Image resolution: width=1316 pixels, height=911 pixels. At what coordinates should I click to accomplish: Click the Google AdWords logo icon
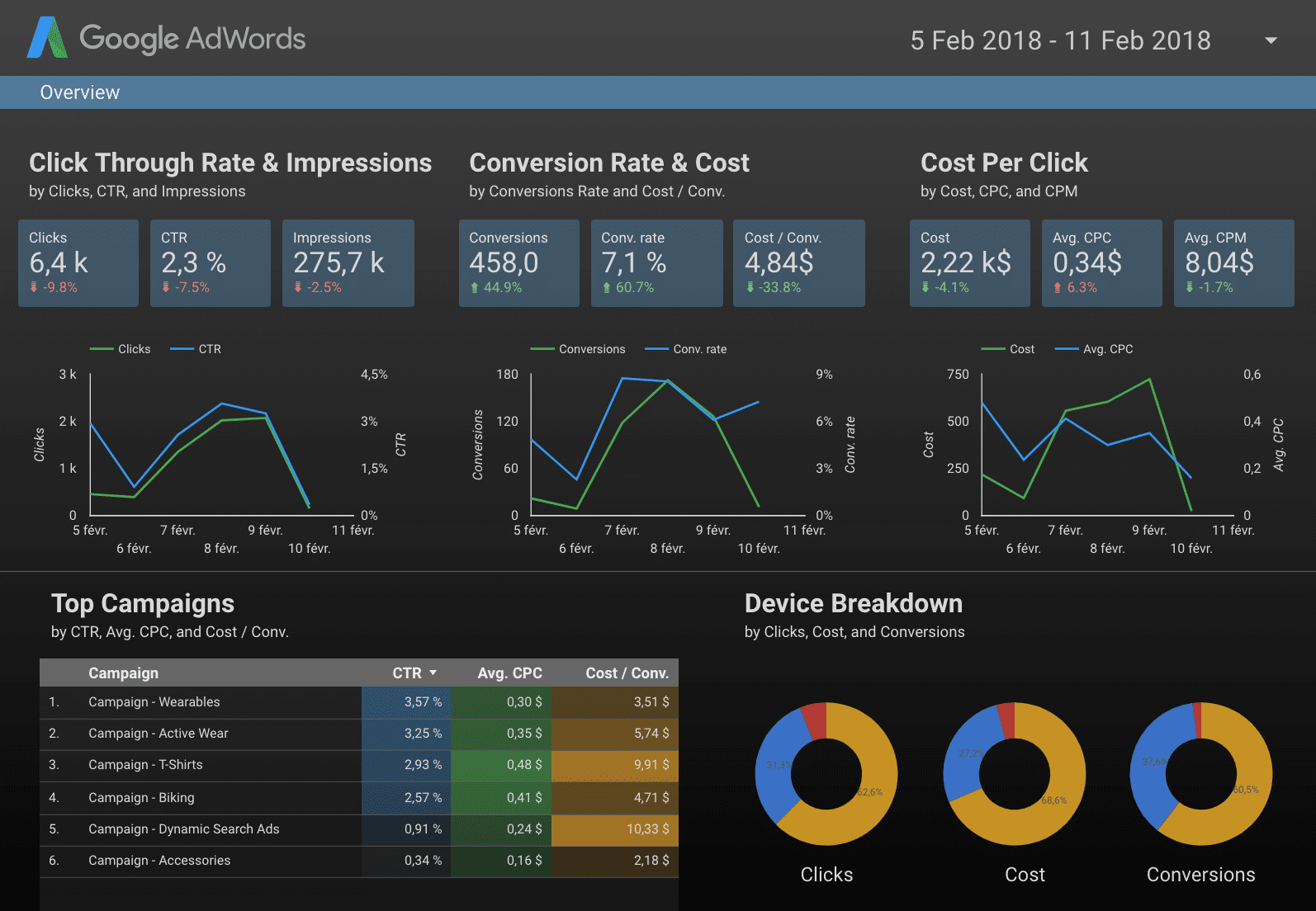[x=47, y=38]
